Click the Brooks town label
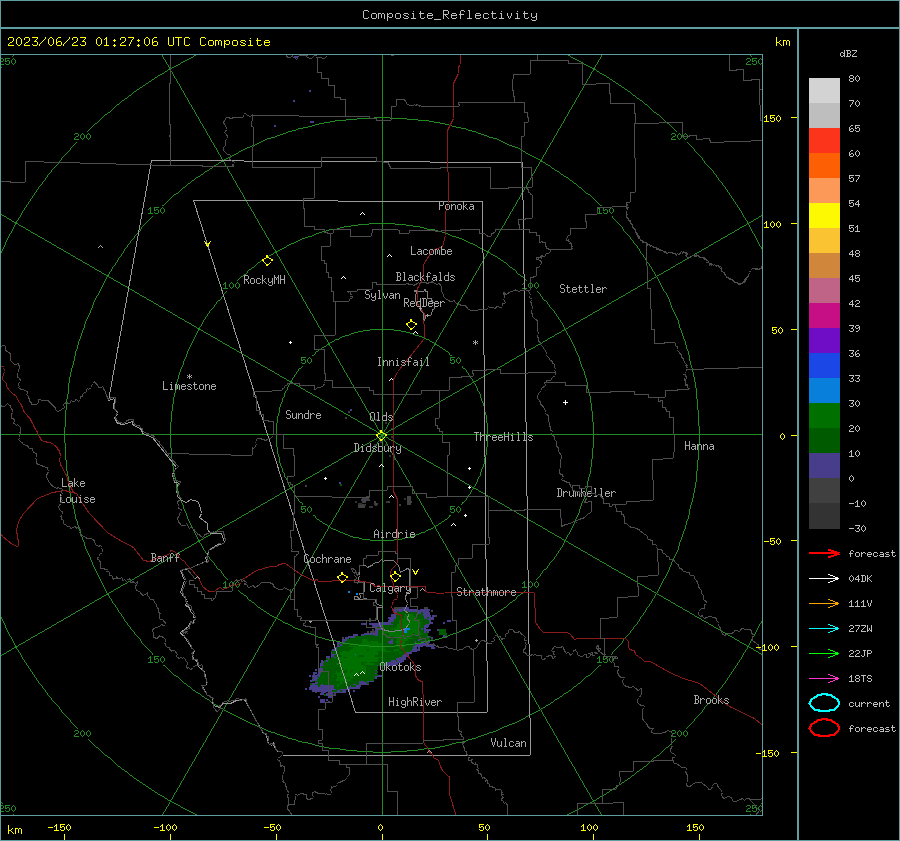This screenshot has height=841, width=900. (711, 700)
